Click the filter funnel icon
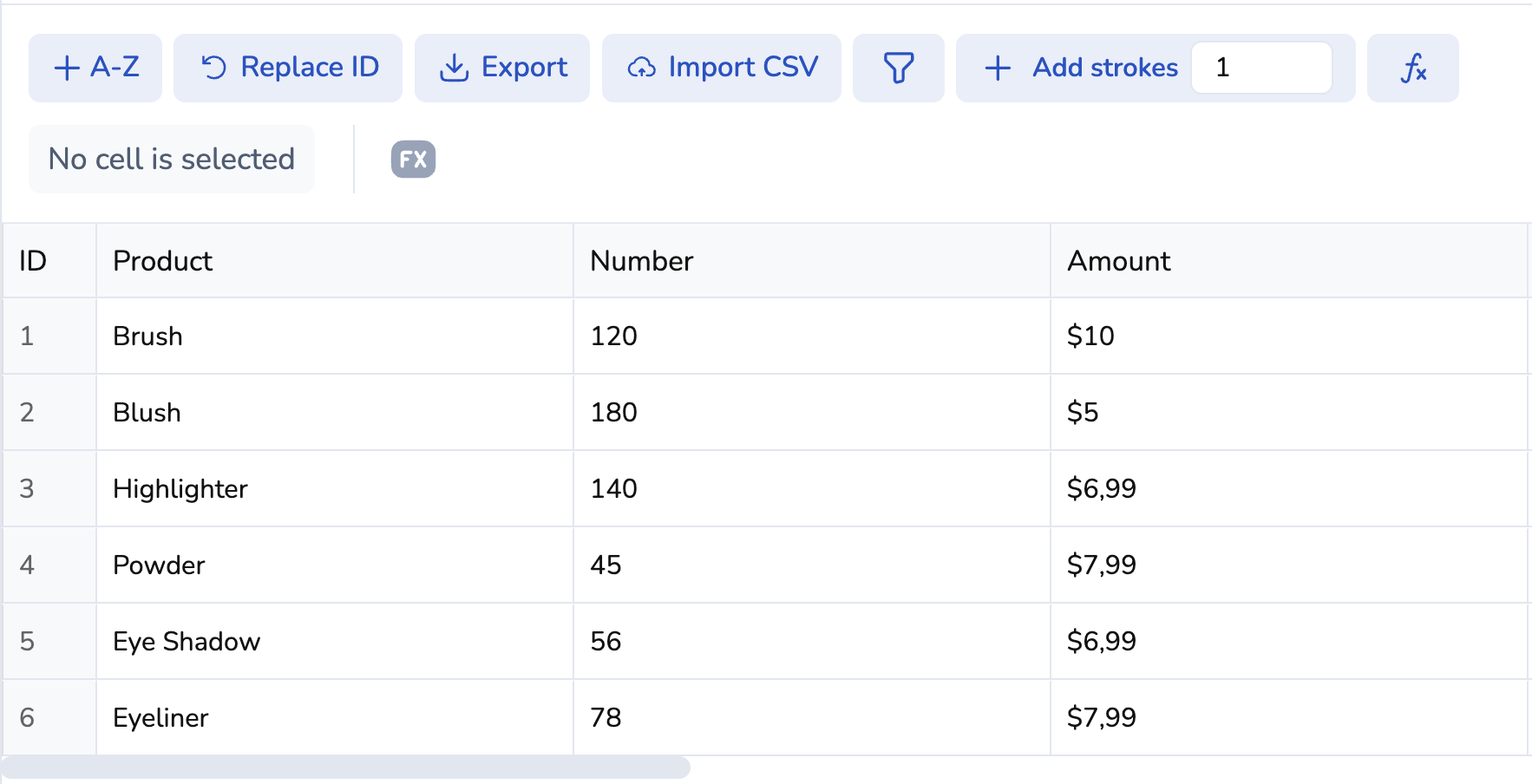Image resolution: width=1532 pixels, height=784 pixels. [x=898, y=68]
